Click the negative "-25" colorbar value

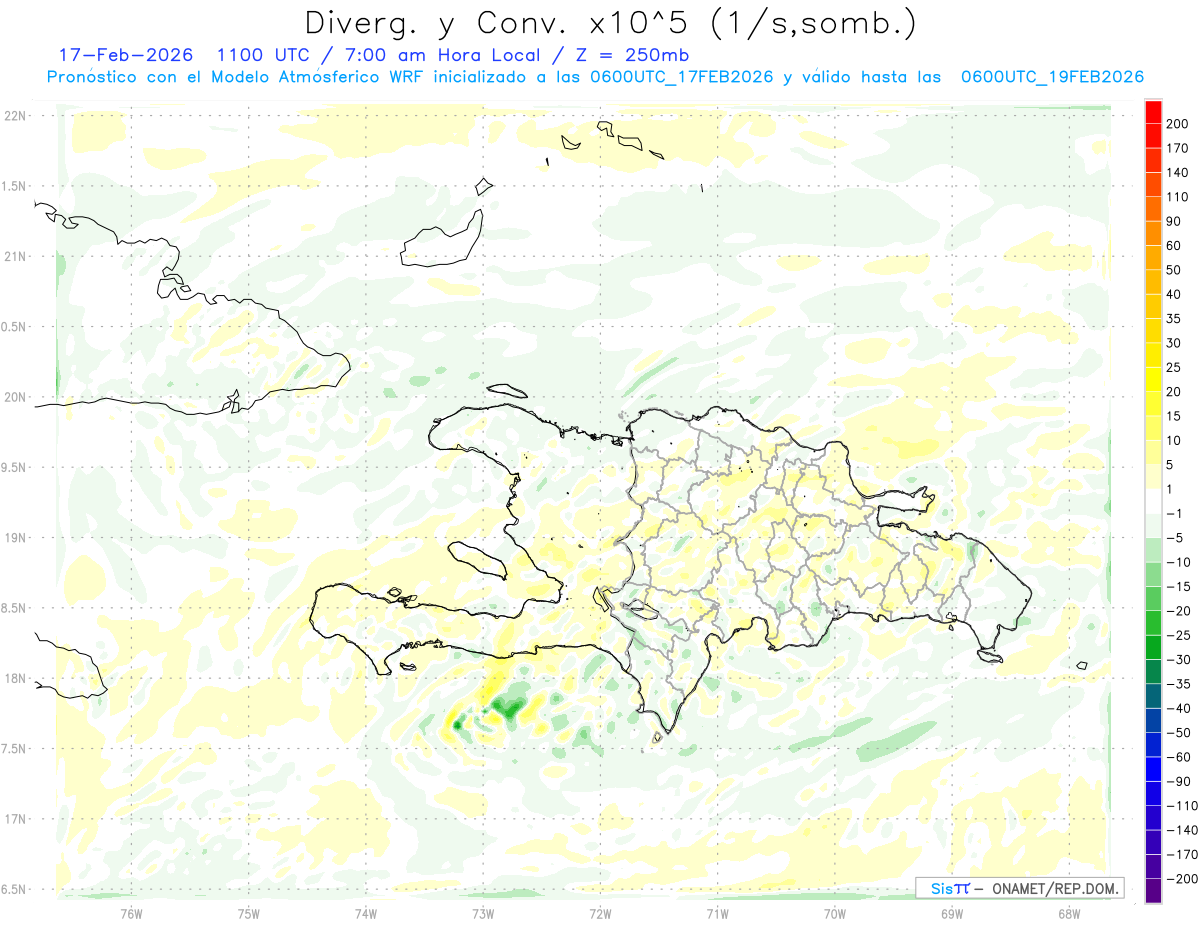point(1178,635)
